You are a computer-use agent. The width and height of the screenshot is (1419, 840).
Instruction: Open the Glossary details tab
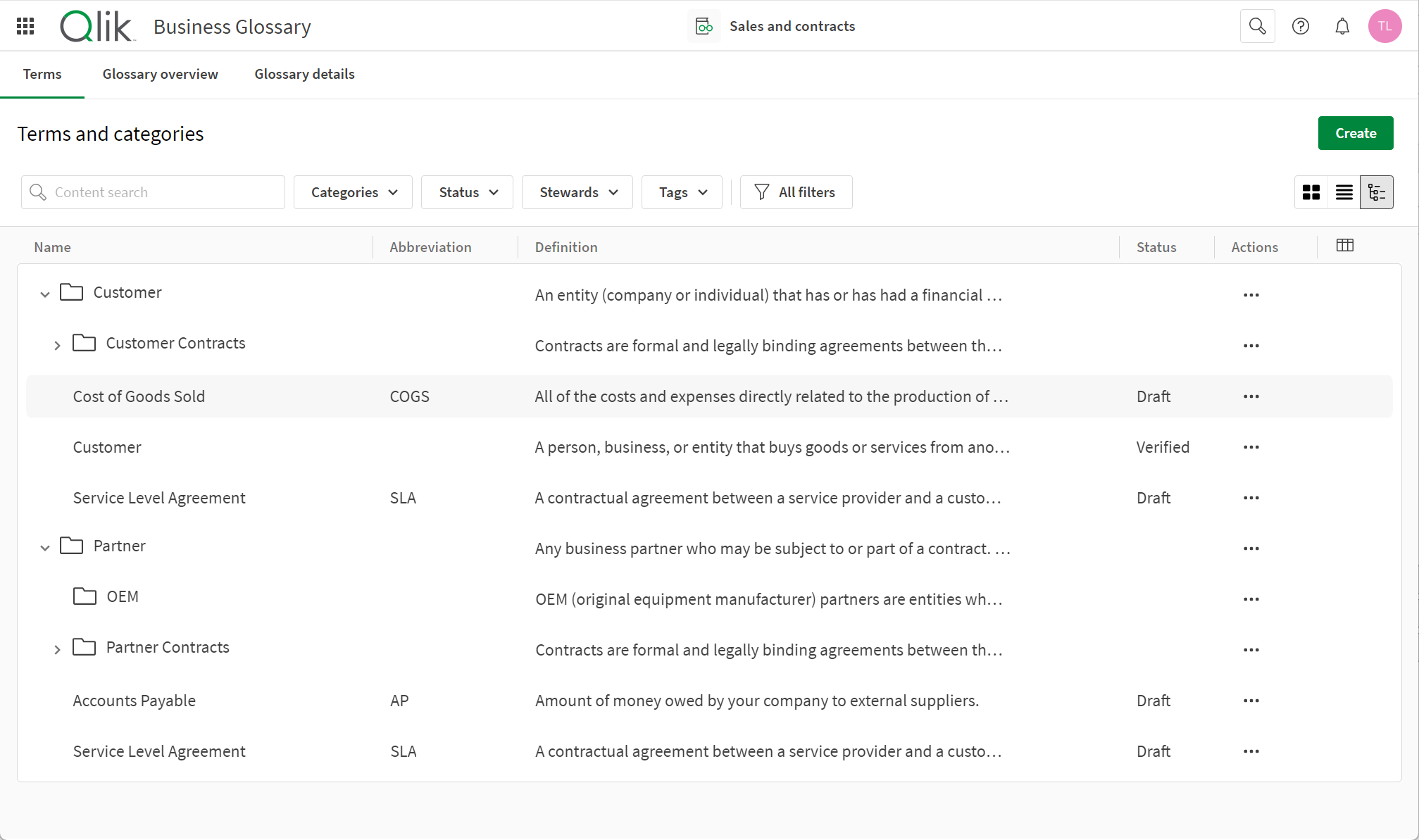pyautogui.click(x=304, y=74)
